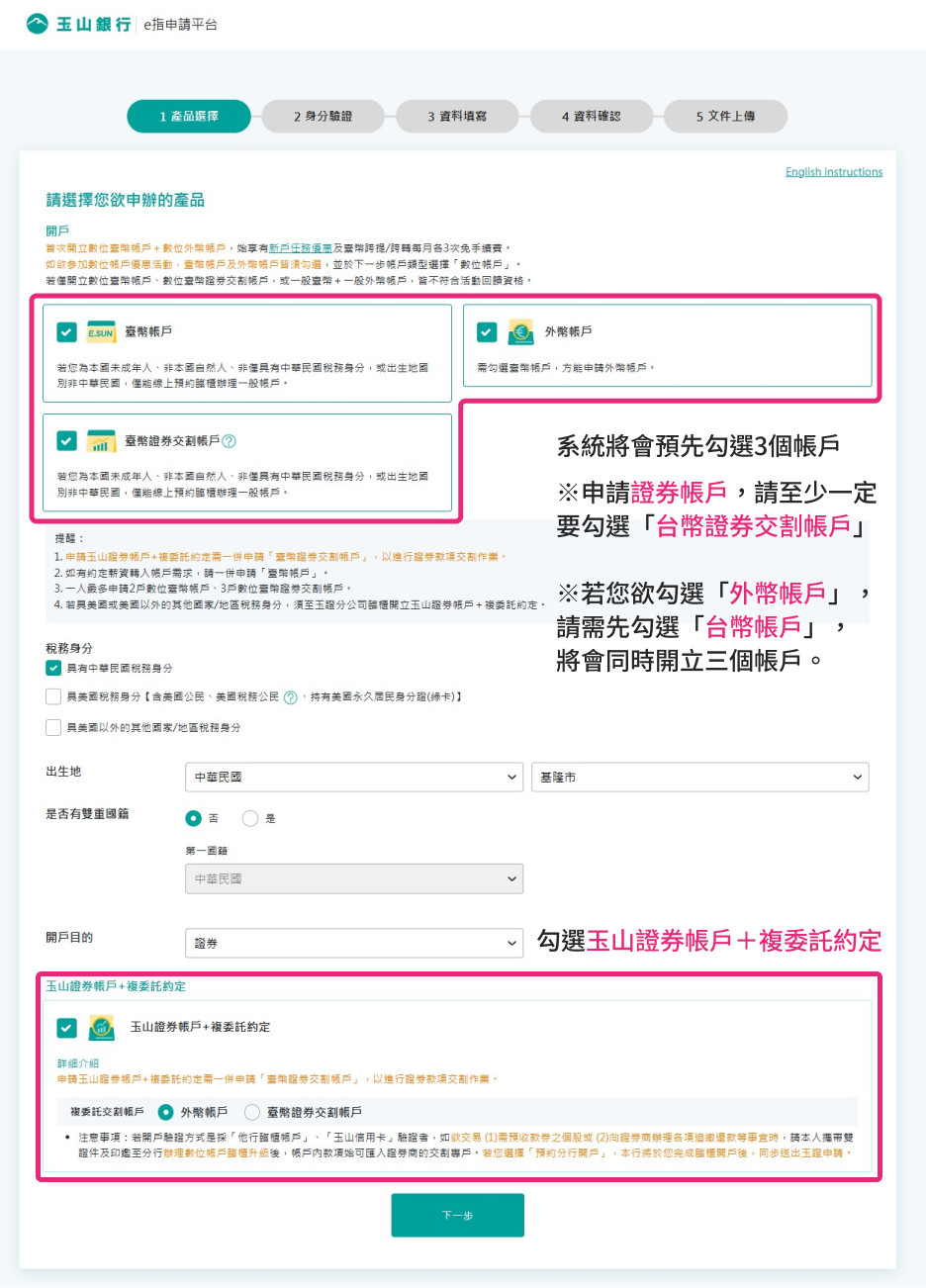The image size is (926, 1288).
Task: Select 是 for dual nationality
Action: (250, 818)
